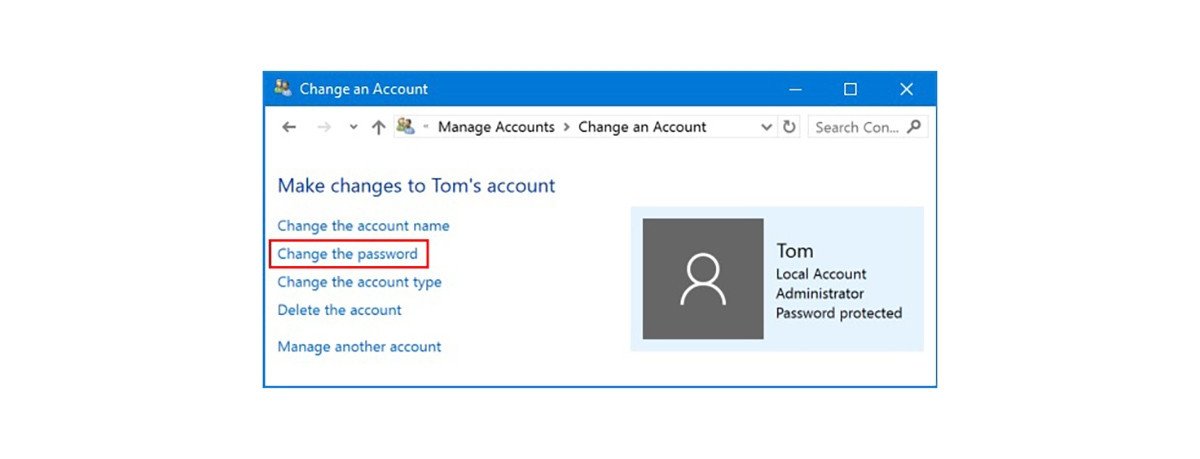Viewport: 1200px width, 459px height.
Task: Click Change the password link
Action: click(347, 254)
